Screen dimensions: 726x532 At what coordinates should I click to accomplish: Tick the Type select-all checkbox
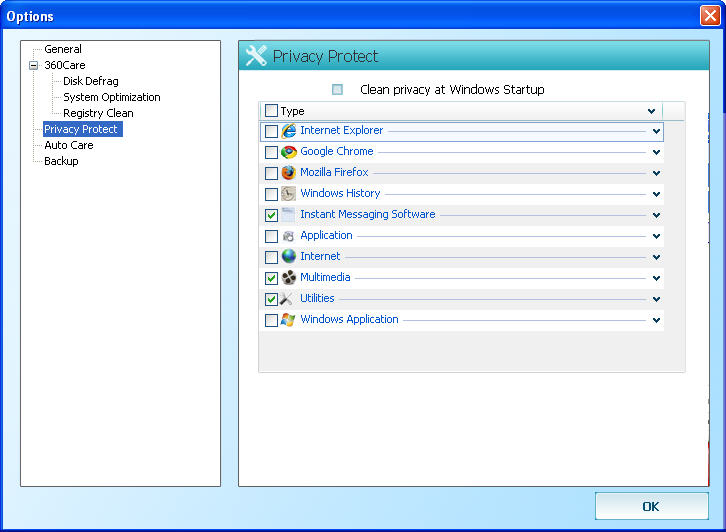pos(271,111)
